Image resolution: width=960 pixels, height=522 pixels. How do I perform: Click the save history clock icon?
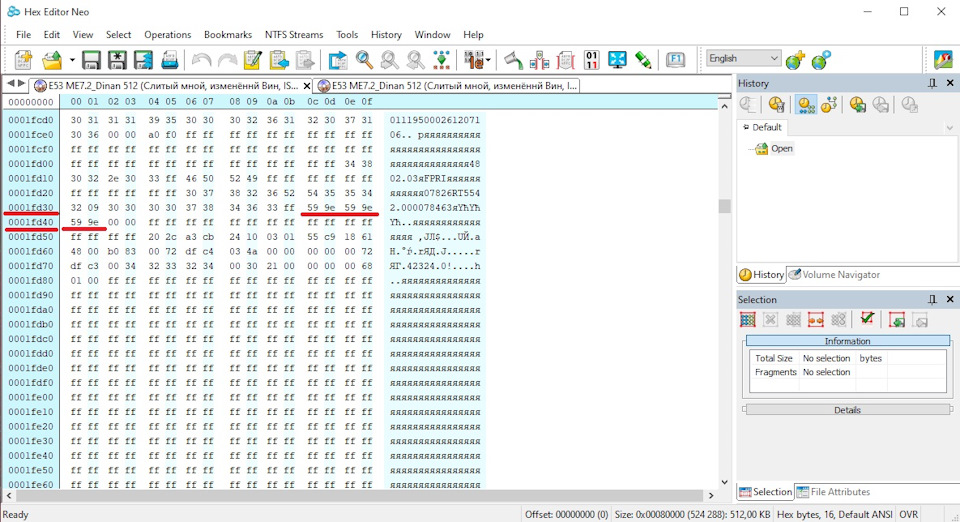pos(857,105)
